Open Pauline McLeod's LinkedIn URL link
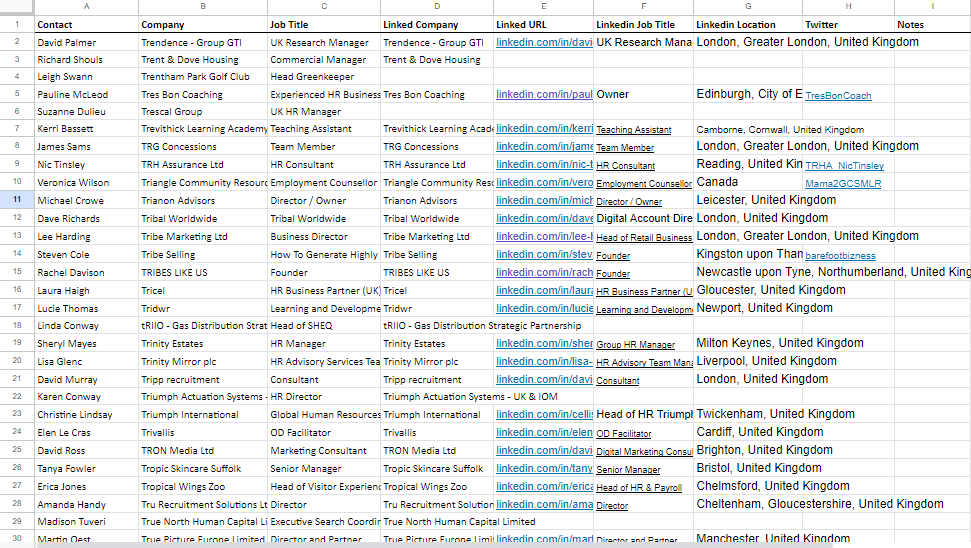The width and height of the screenshot is (971, 548). (x=544, y=94)
